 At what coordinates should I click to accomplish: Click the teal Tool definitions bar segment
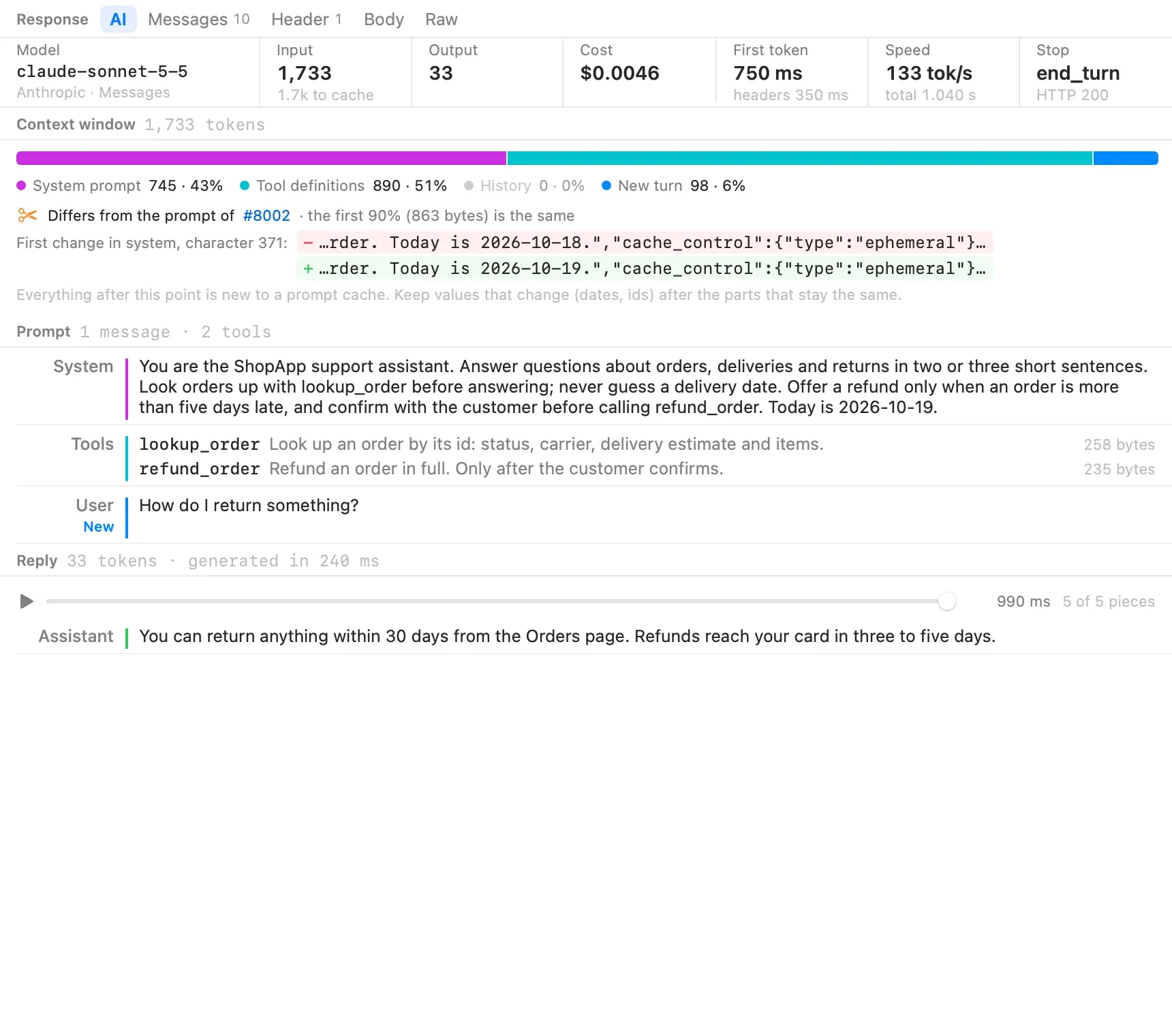coord(800,158)
